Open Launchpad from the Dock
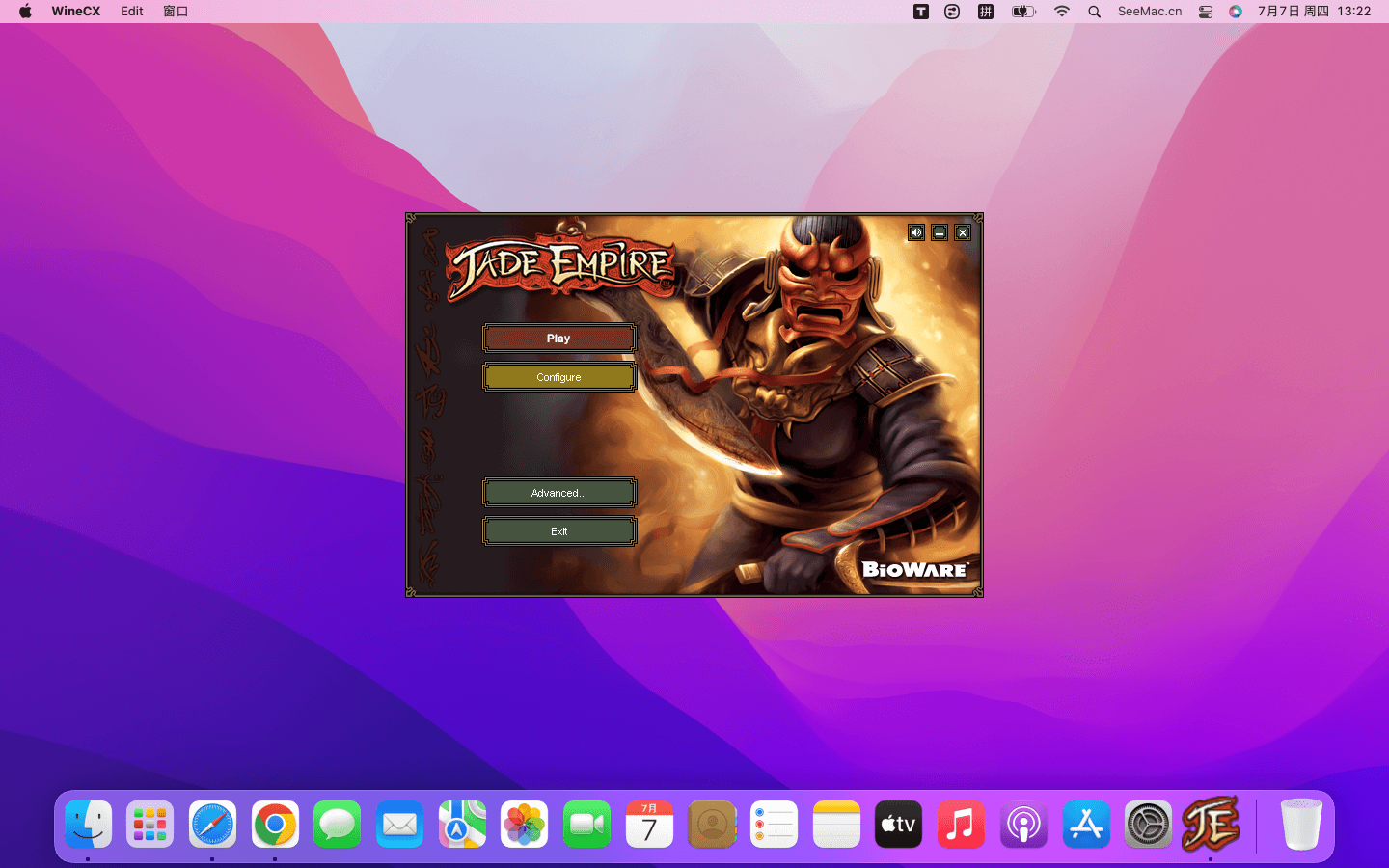This screenshot has height=868, width=1389. 150,825
